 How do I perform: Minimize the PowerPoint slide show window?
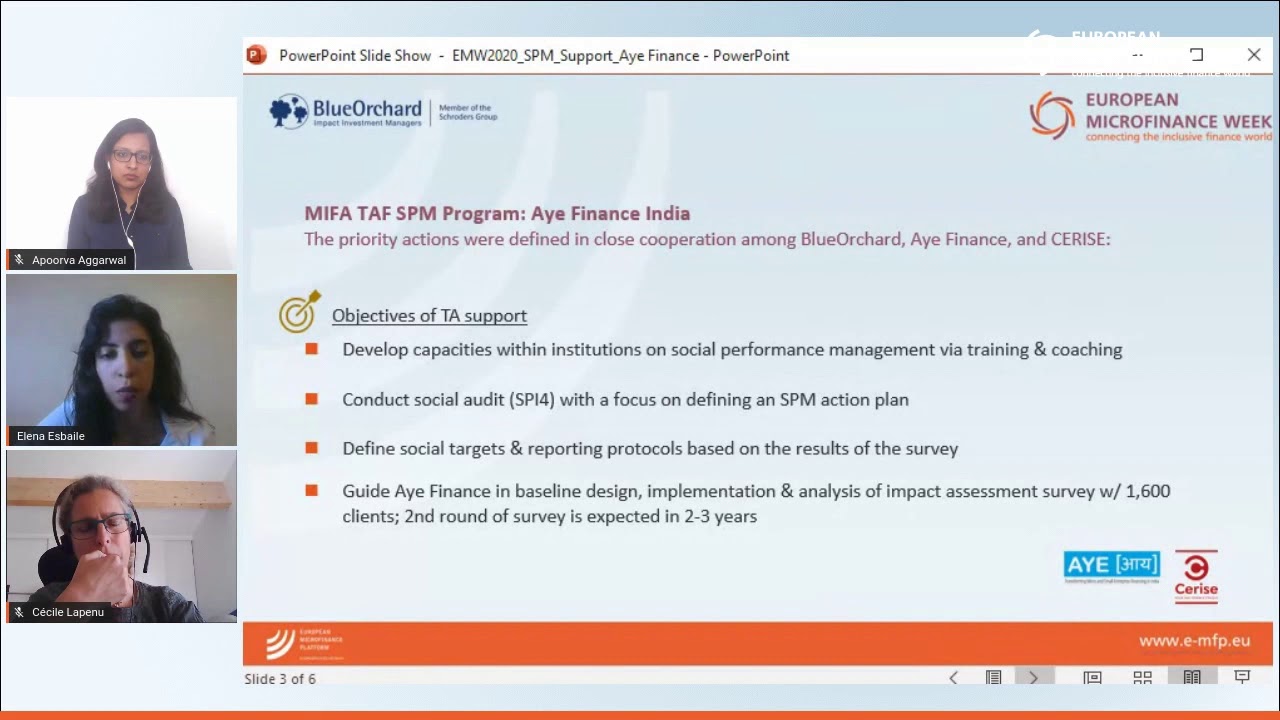pos(1139,55)
